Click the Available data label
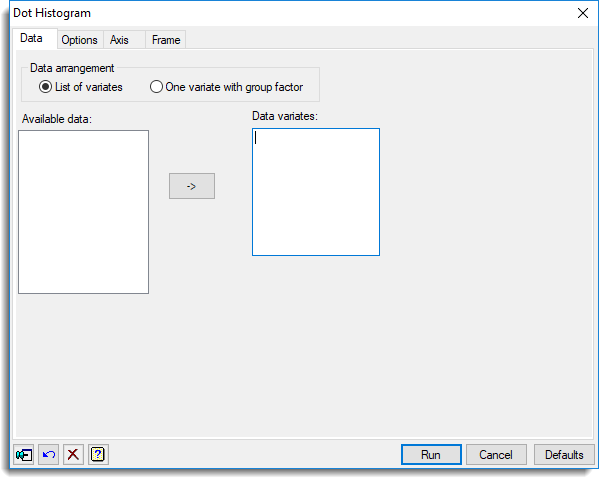The height and width of the screenshot is (478, 599). 57,119
